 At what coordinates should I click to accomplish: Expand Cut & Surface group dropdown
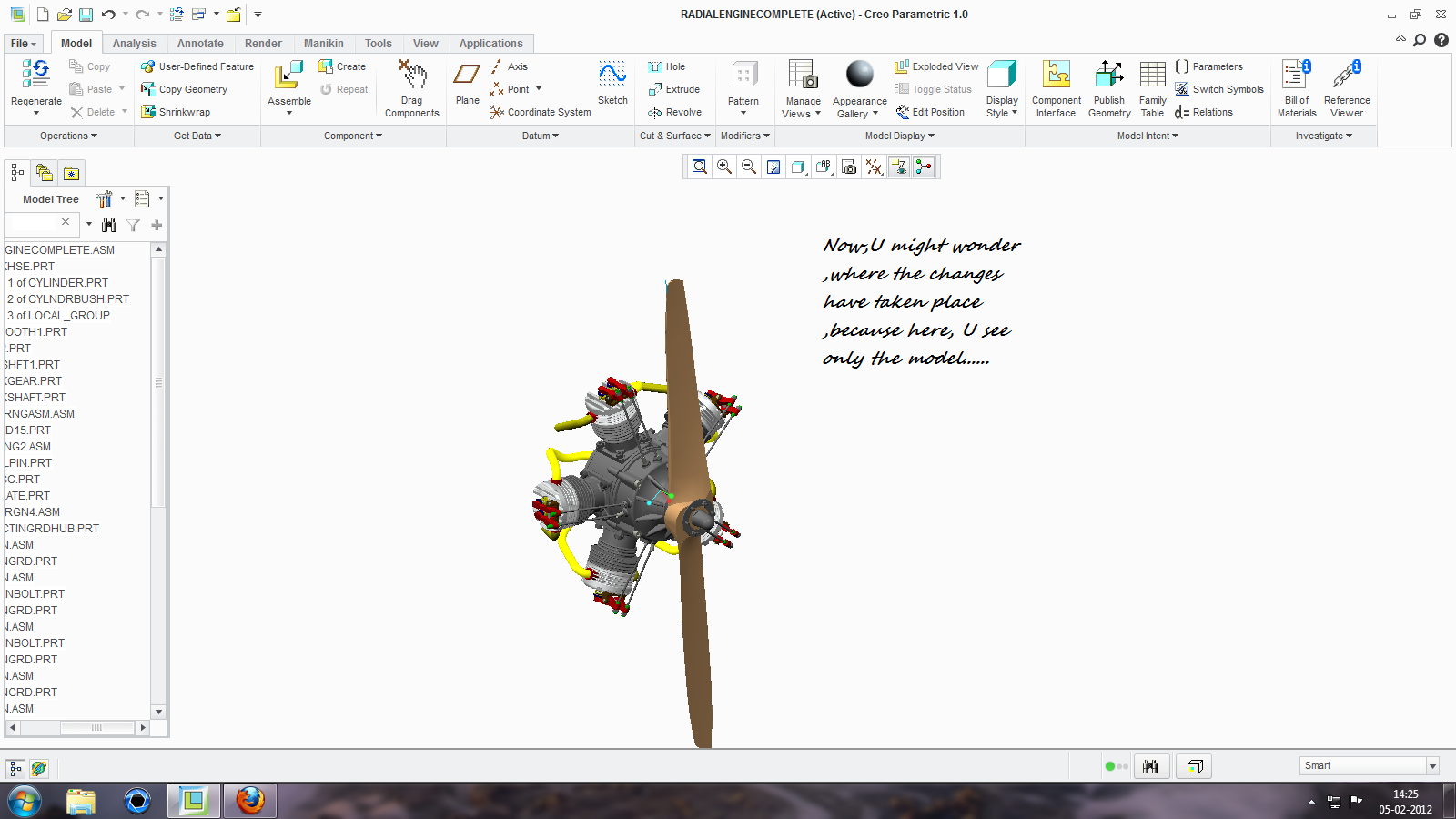tap(675, 136)
